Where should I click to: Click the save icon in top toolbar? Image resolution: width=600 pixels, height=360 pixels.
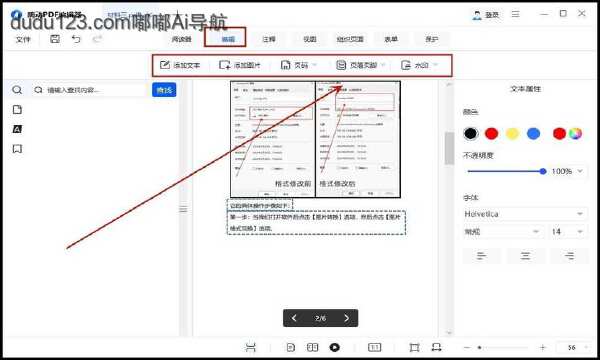tap(55, 39)
